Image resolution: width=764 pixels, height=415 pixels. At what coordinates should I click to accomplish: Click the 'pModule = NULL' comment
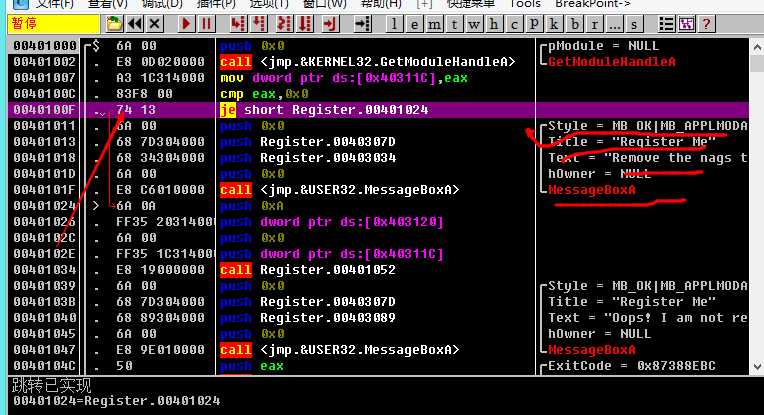[x=604, y=46]
